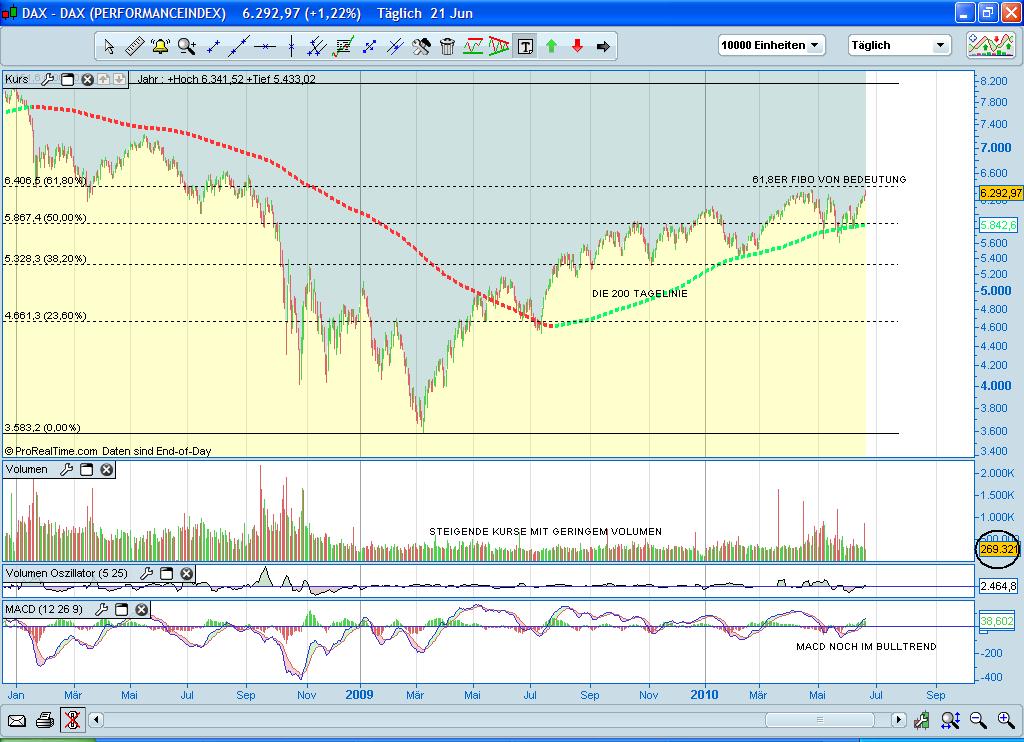
Task: Click the 4.661,3 (23,60%) Fibonacci label
Action: tap(45, 315)
